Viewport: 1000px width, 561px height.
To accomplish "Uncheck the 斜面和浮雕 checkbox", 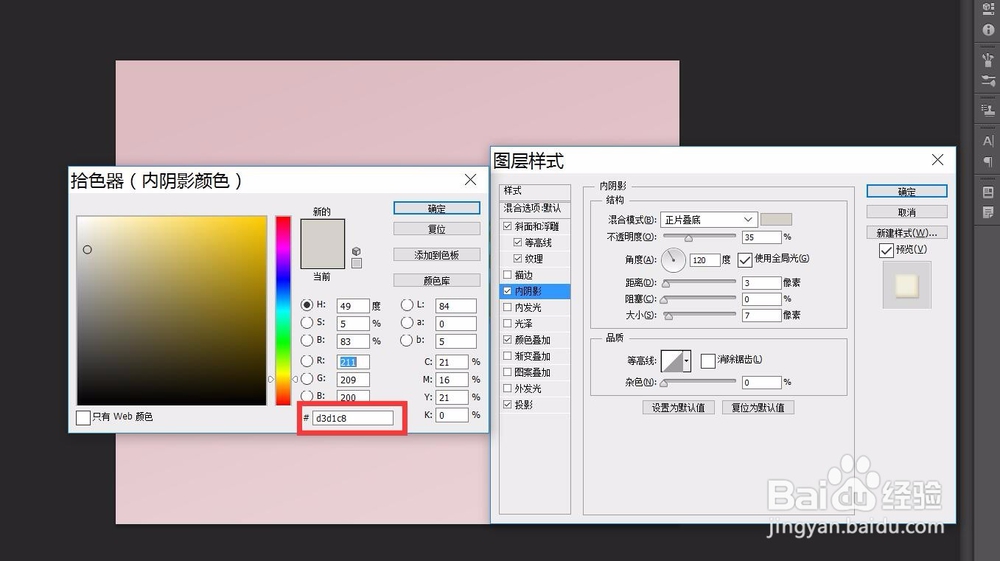I will (508, 226).
